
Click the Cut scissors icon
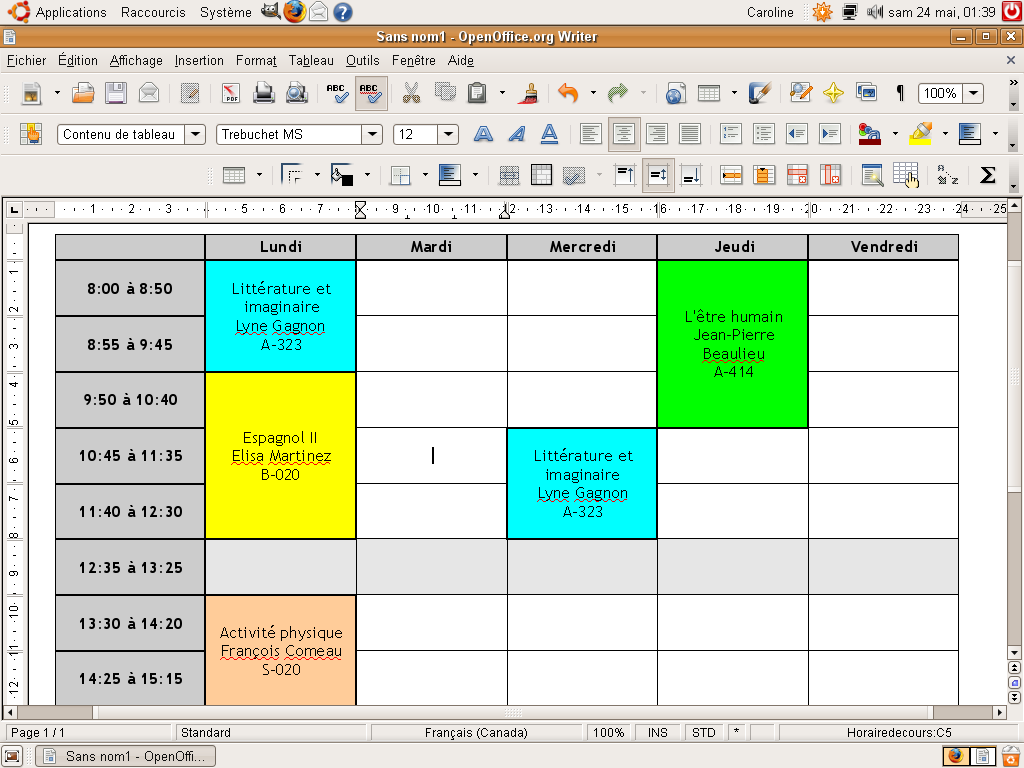pyautogui.click(x=411, y=93)
